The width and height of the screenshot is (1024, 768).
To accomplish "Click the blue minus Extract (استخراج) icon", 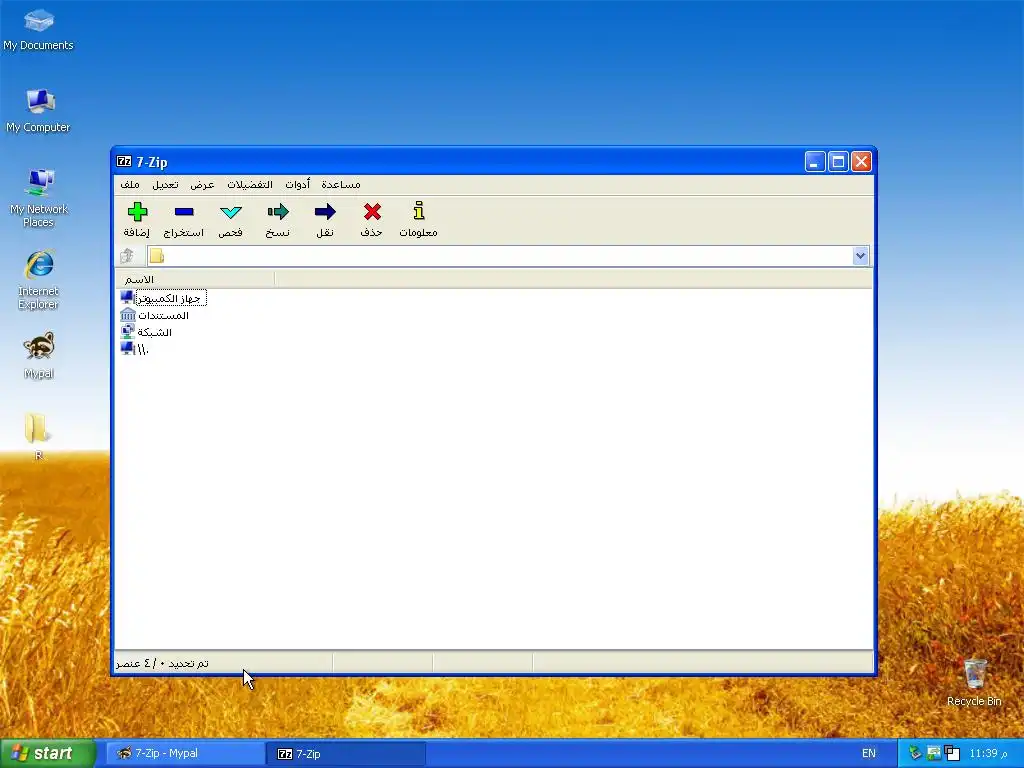I will click(x=184, y=212).
